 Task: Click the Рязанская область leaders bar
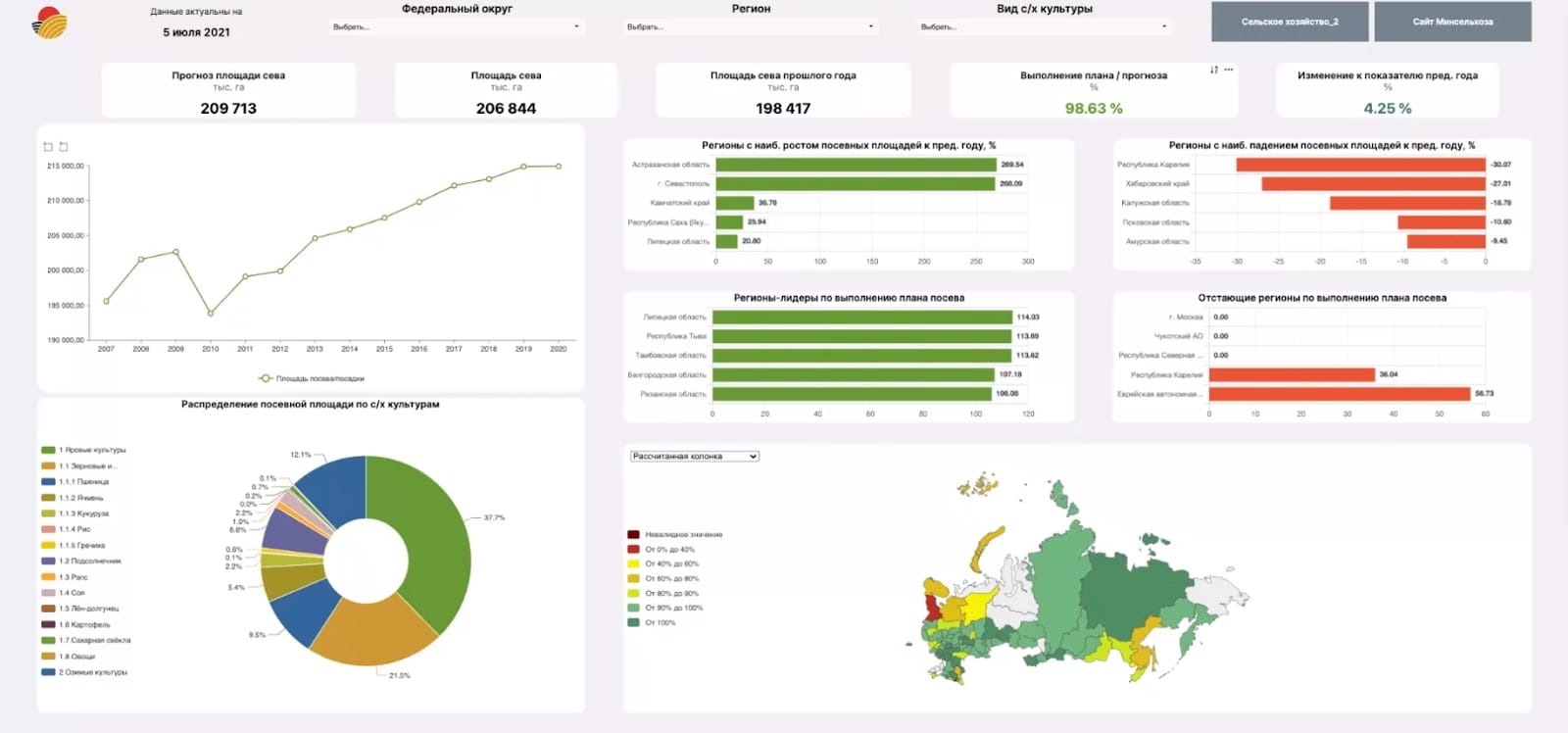pos(852,394)
